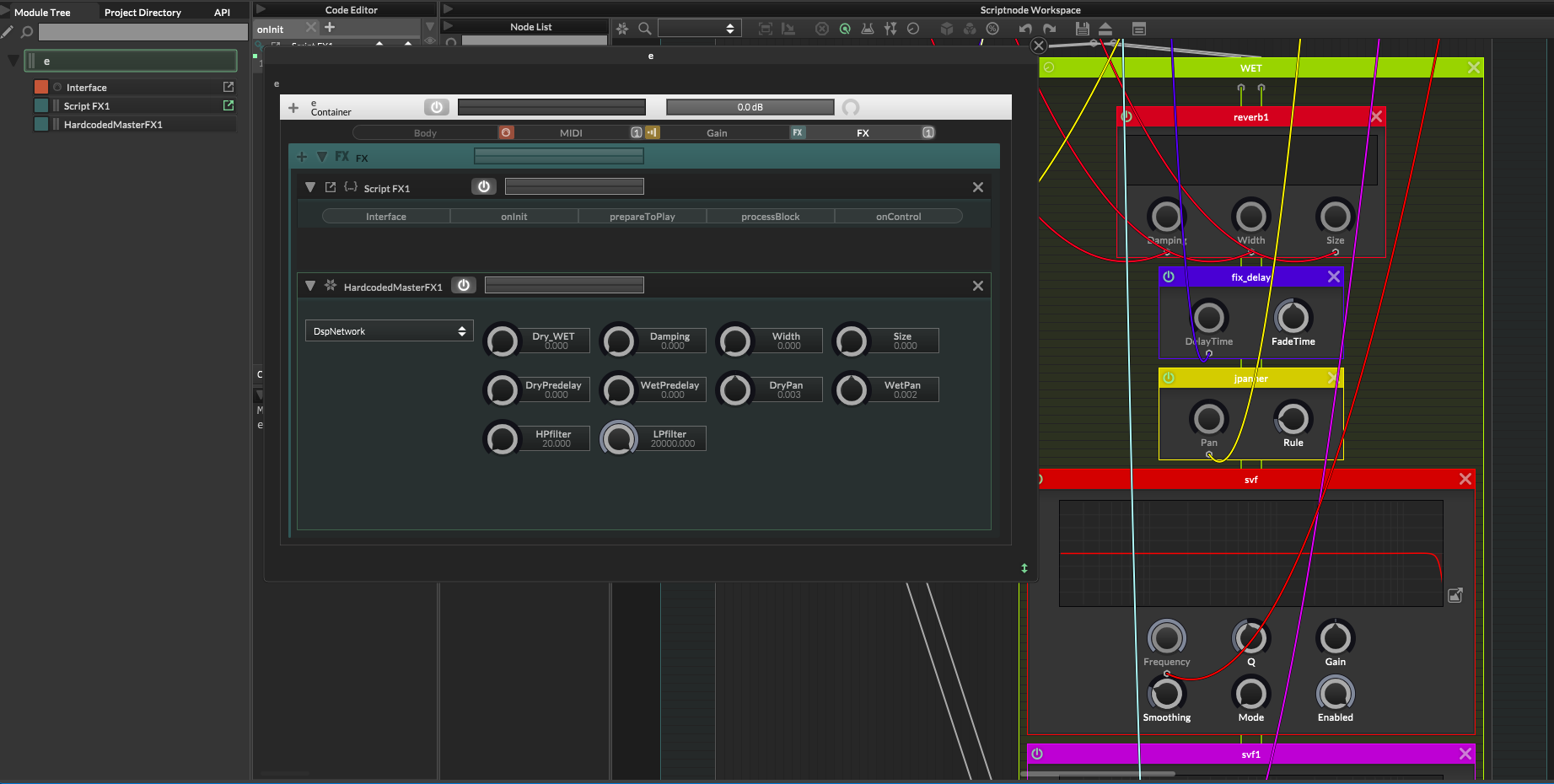Open the MIDI chain tab
Image resolution: width=1554 pixels, height=784 pixels.
571,133
